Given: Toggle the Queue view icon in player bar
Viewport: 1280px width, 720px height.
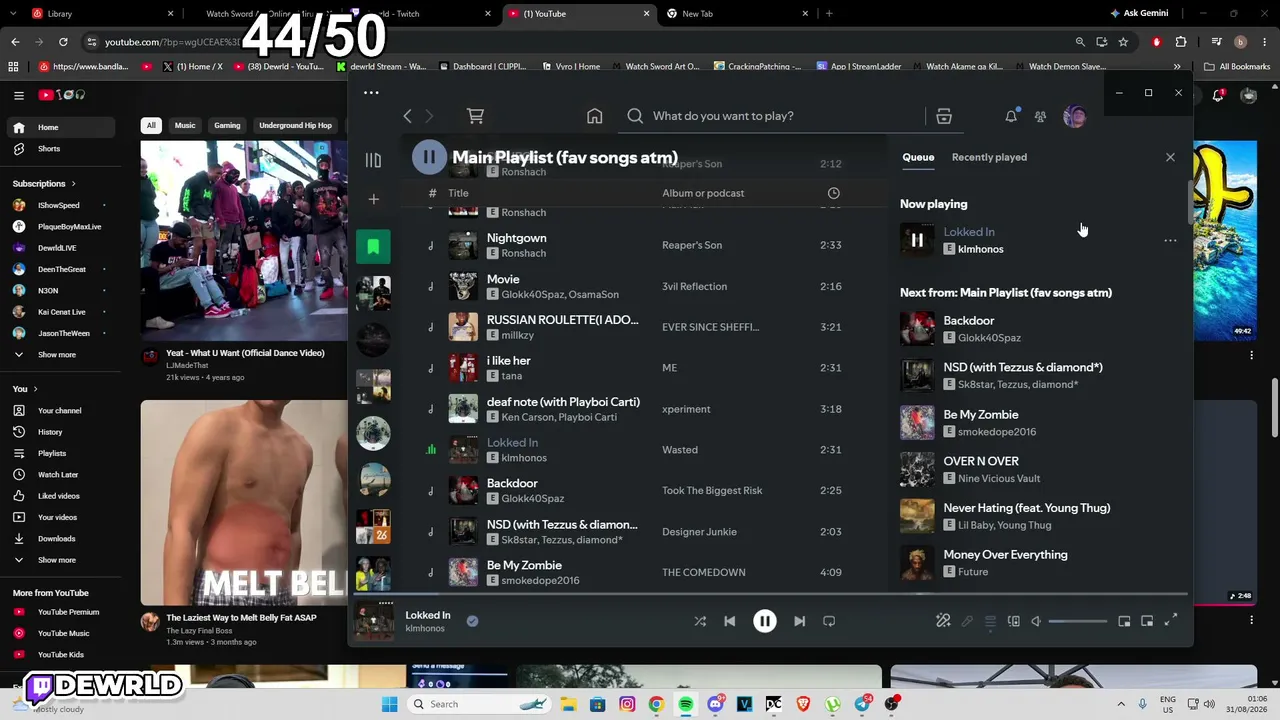Looking at the screenshot, I should (990, 621).
